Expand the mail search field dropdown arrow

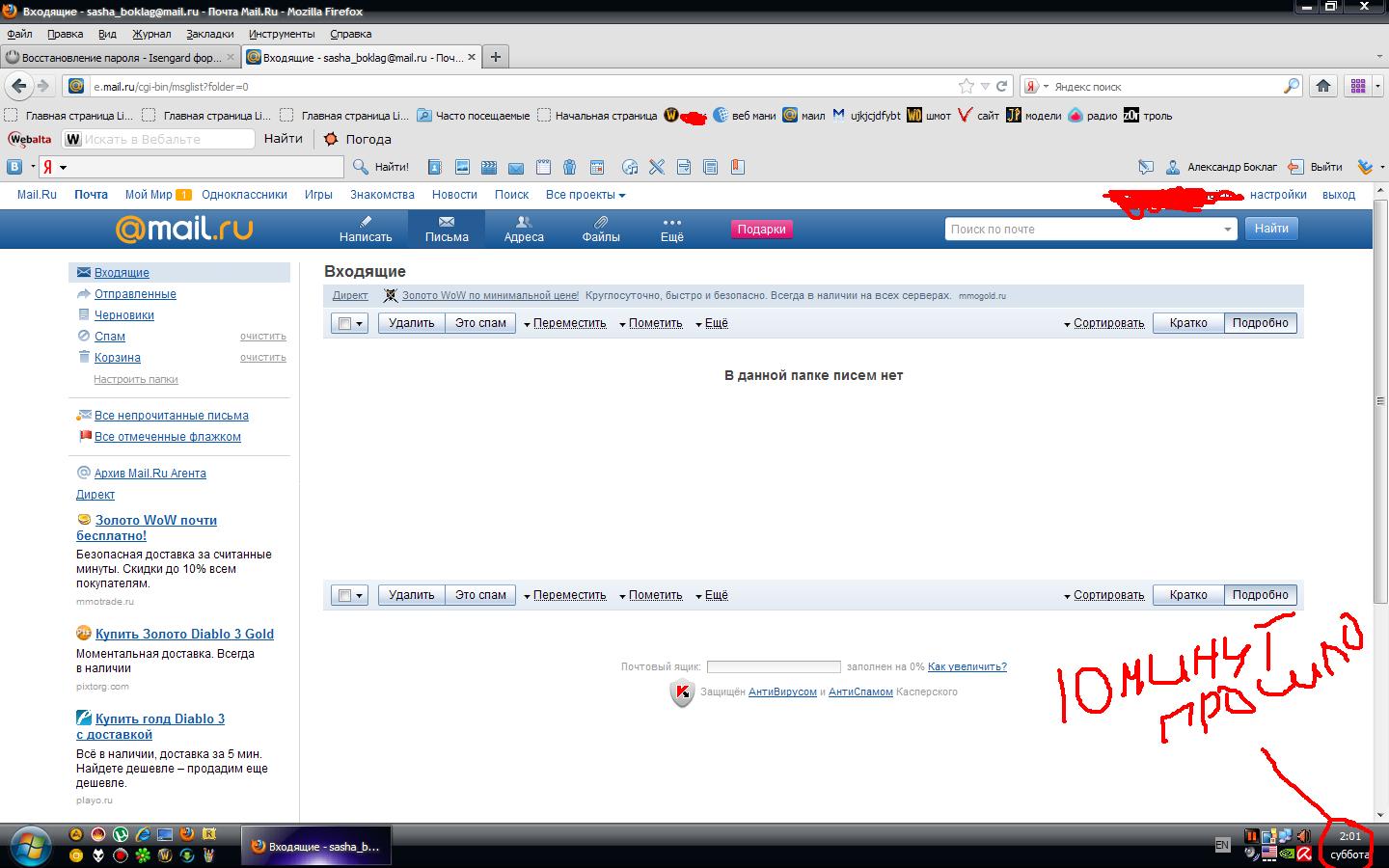[1227, 230]
